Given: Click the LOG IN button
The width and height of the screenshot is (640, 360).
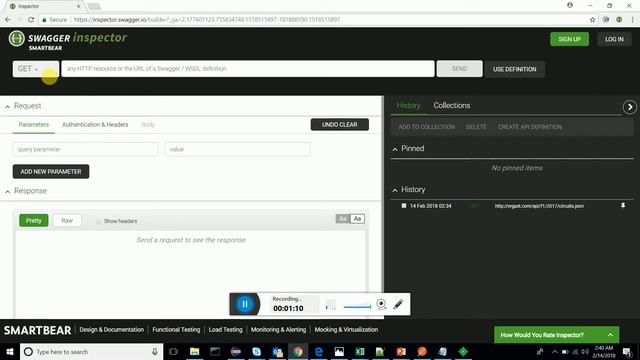Looking at the screenshot, I should pyautogui.click(x=614, y=39).
